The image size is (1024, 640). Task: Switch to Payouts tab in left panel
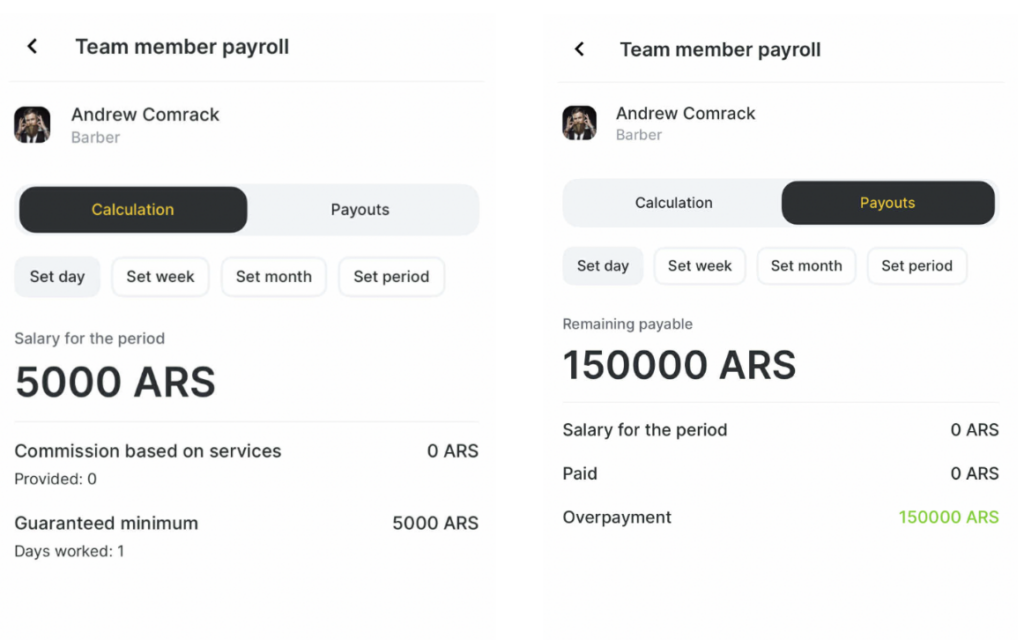[360, 210]
